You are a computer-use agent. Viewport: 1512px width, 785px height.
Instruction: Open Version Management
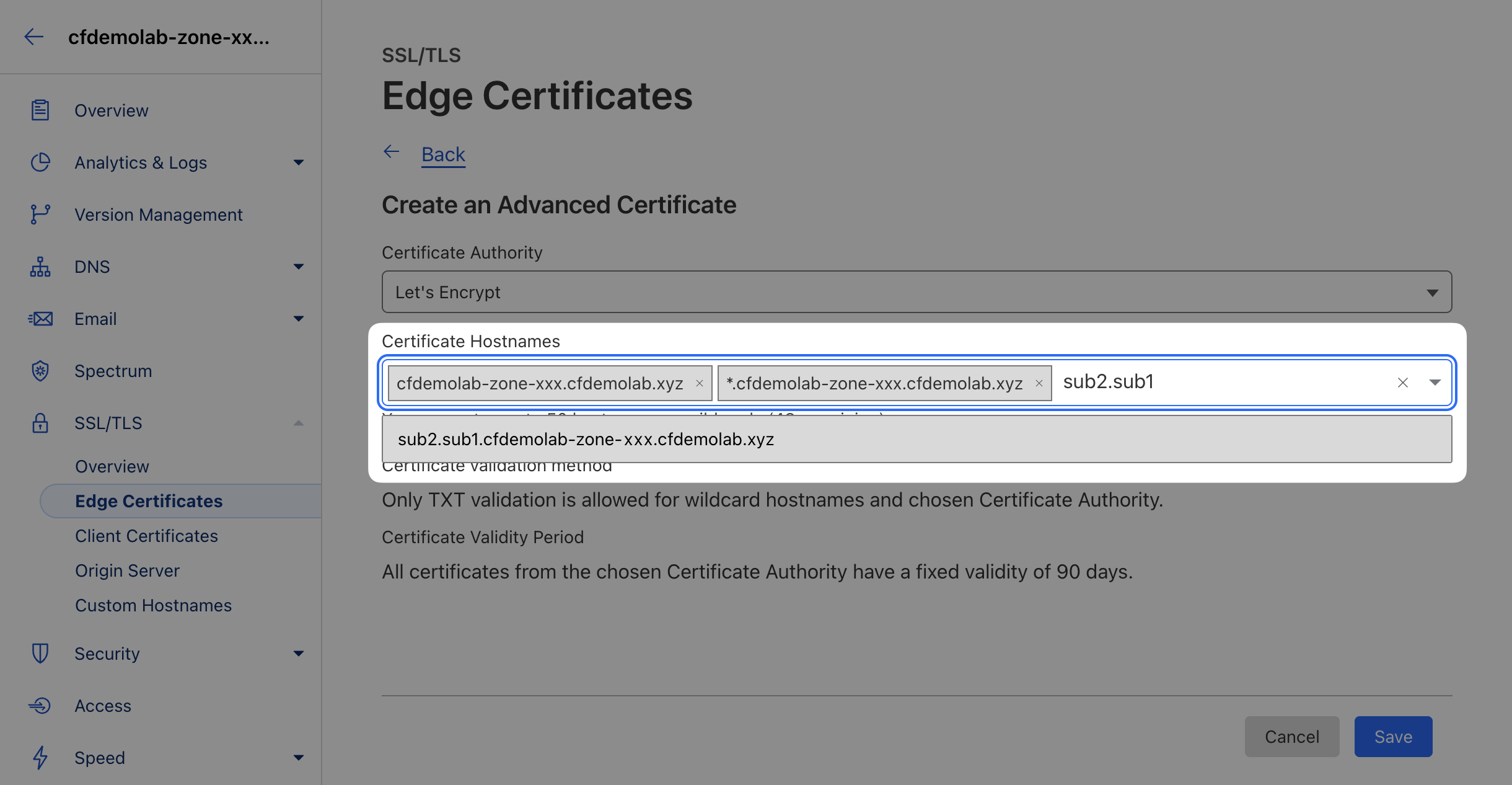(159, 215)
